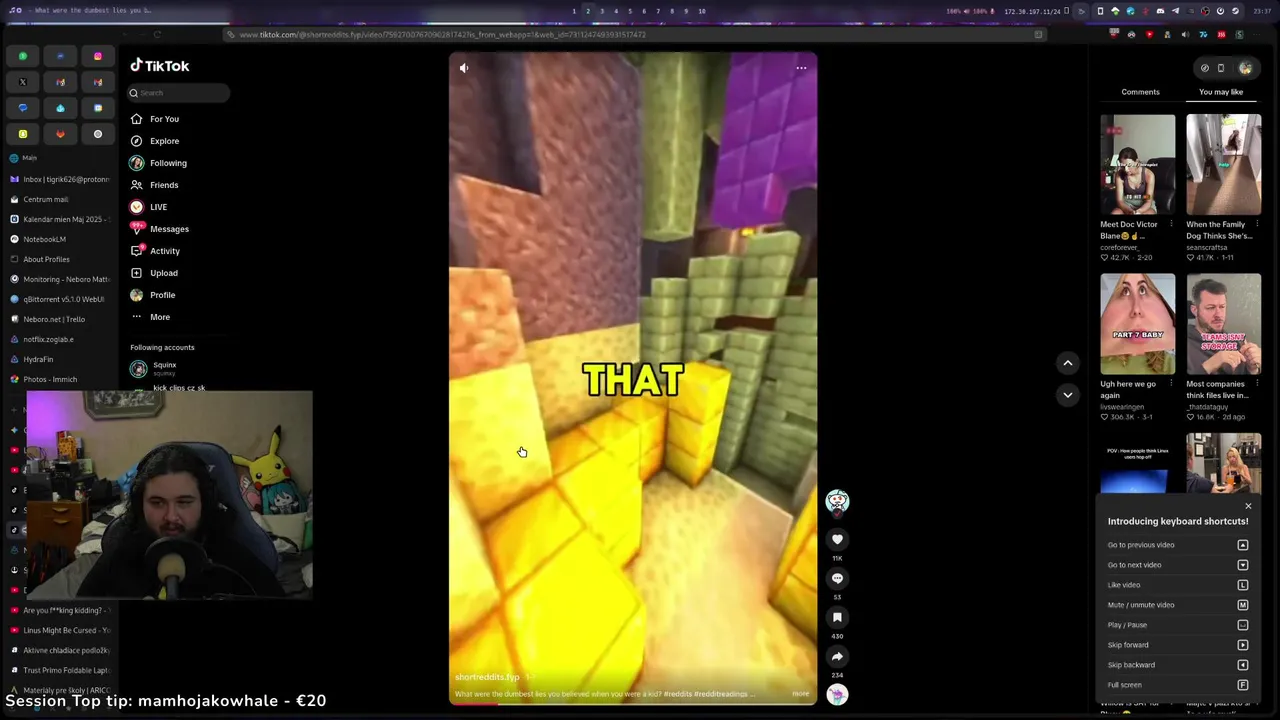Open Photos - Immich sidebar tab
The height and width of the screenshot is (720, 1280).
pos(60,379)
